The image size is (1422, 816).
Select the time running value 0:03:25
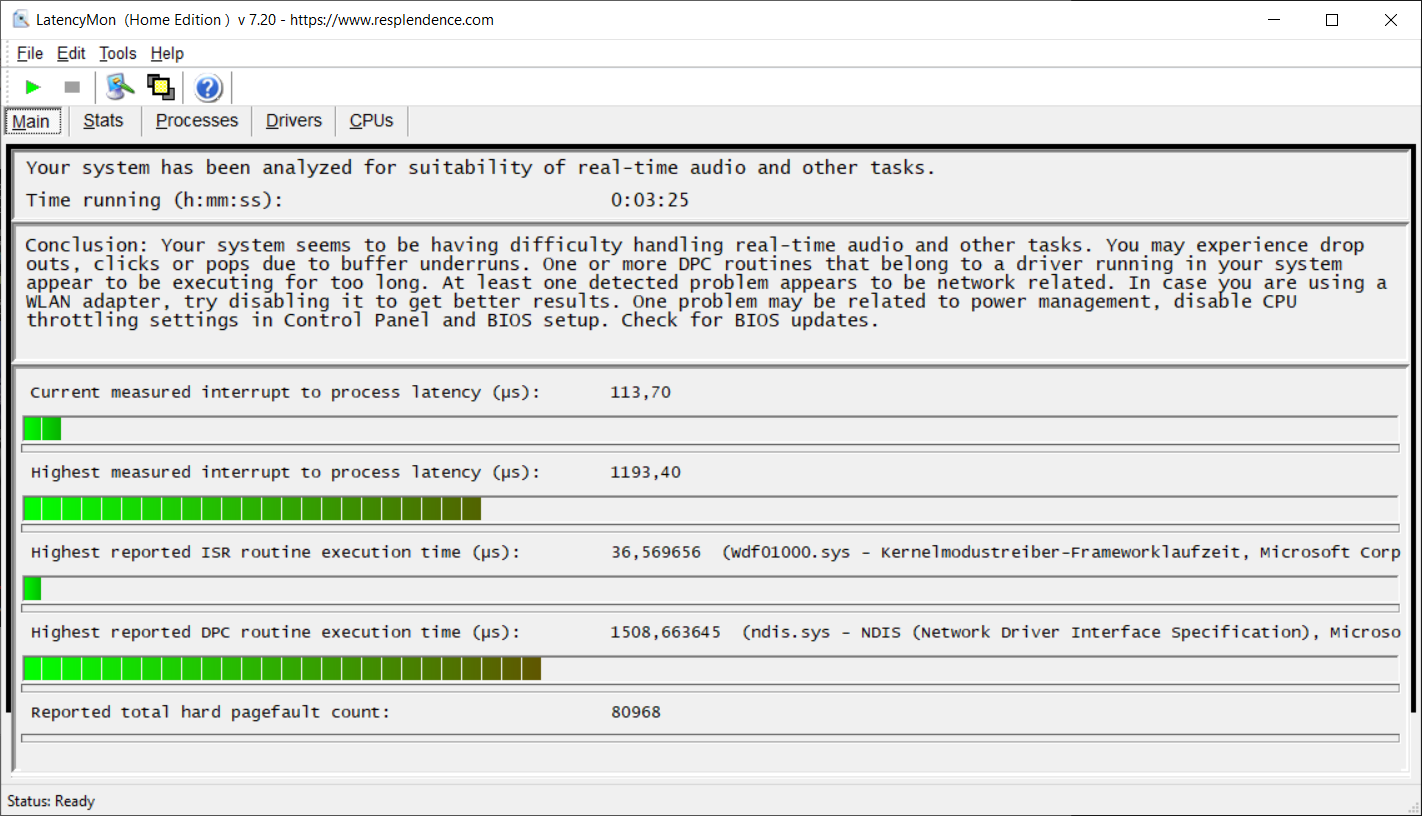tap(650, 200)
